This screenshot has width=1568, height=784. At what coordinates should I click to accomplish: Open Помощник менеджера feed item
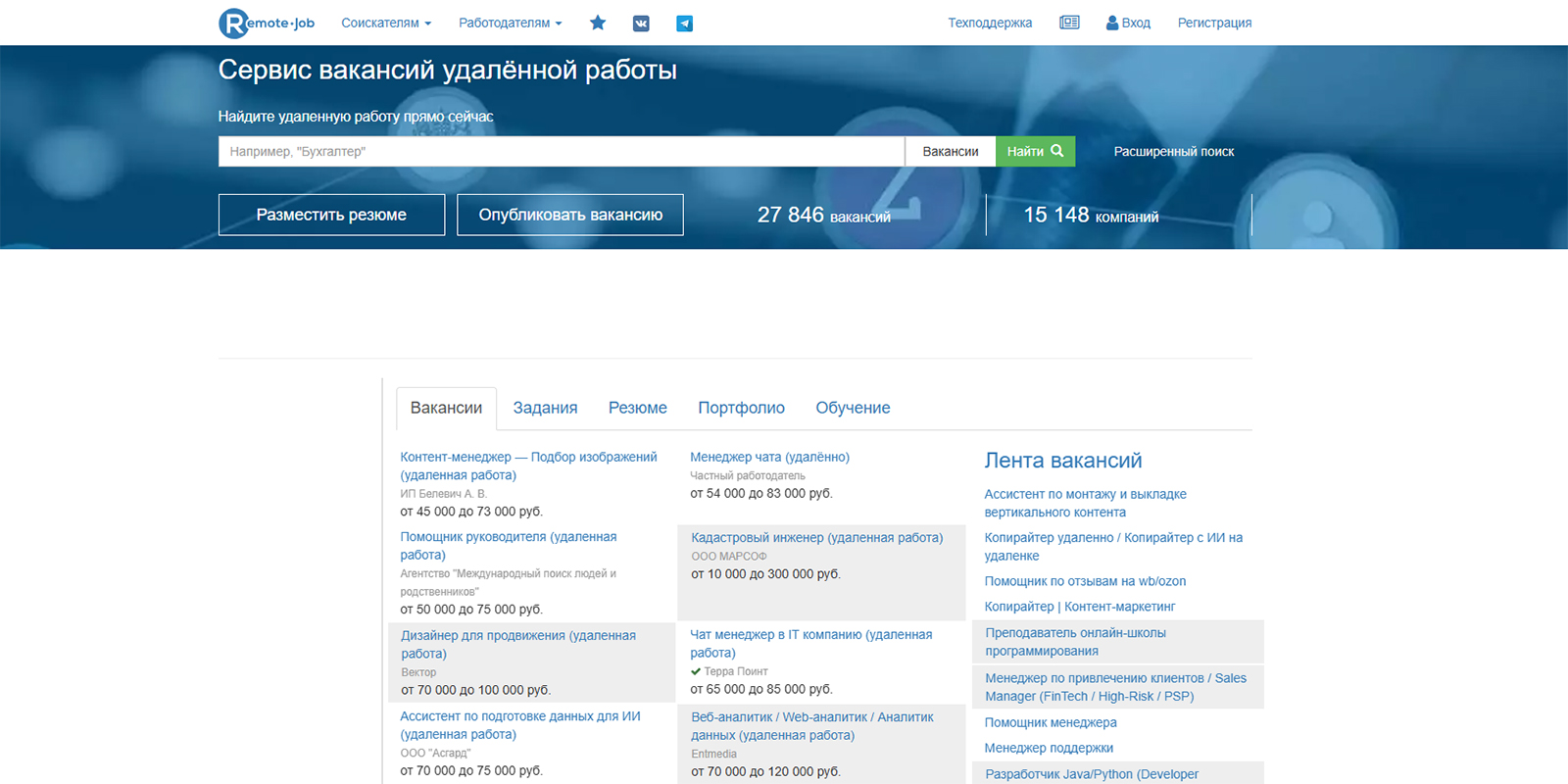click(x=1051, y=722)
